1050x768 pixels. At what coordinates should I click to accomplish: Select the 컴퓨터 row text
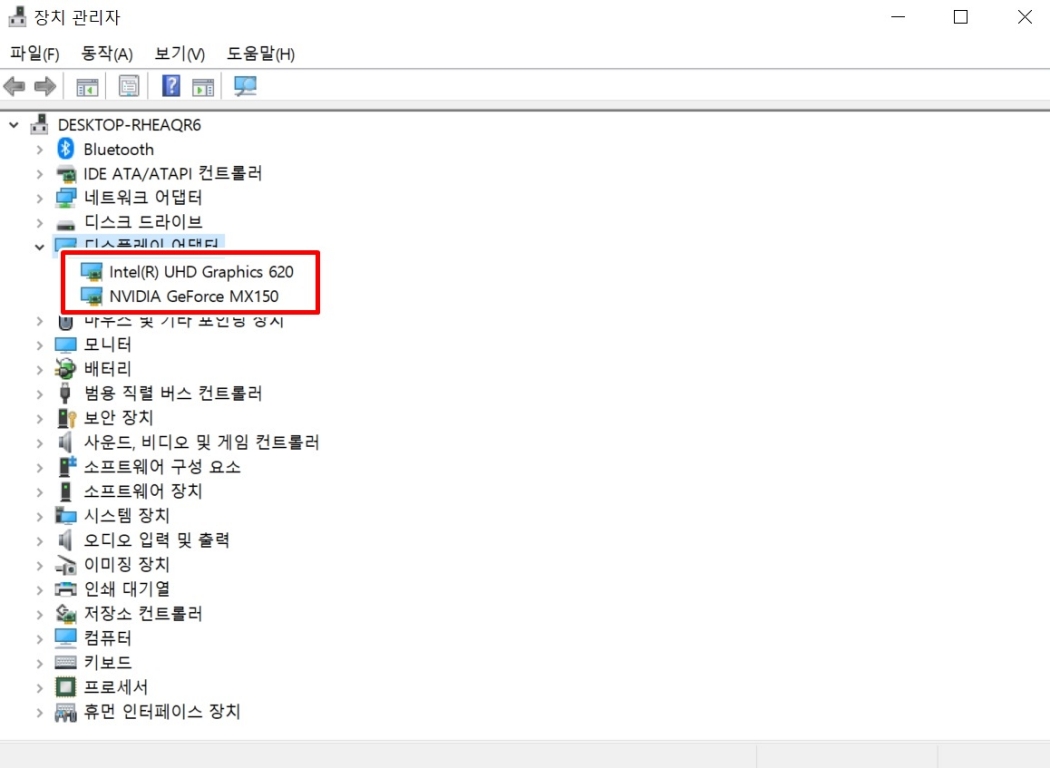107,638
